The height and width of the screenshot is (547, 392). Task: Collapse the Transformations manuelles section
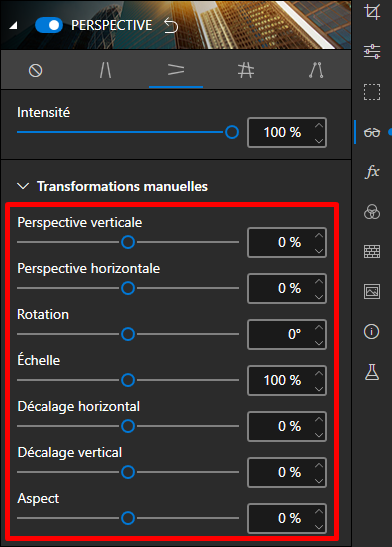pos(23,186)
